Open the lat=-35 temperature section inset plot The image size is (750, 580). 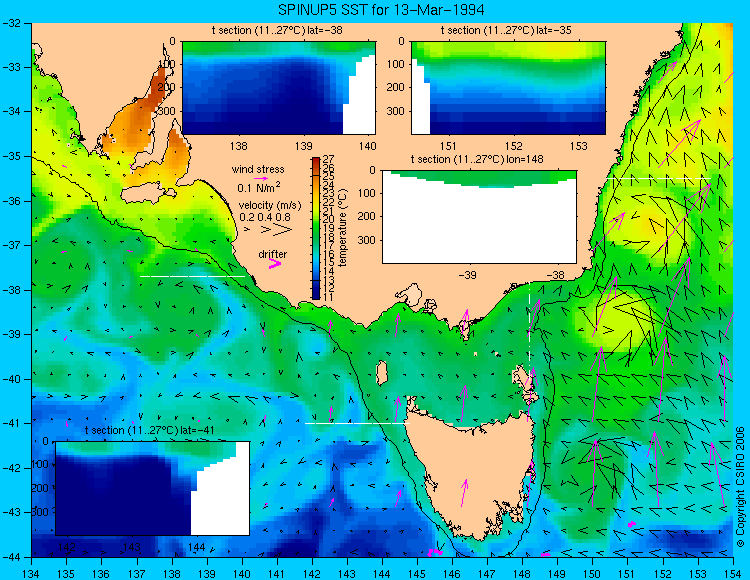coord(508,88)
